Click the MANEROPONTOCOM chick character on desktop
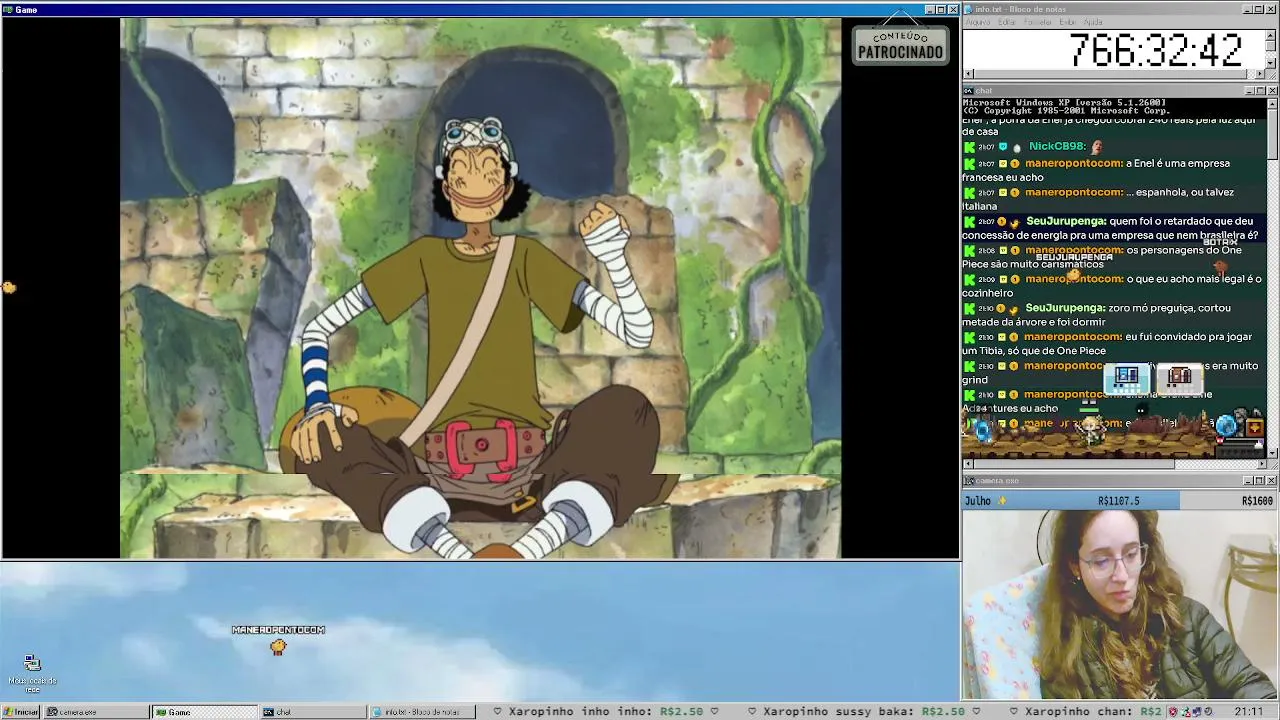This screenshot has height=720, width=1280. (278, 647)
